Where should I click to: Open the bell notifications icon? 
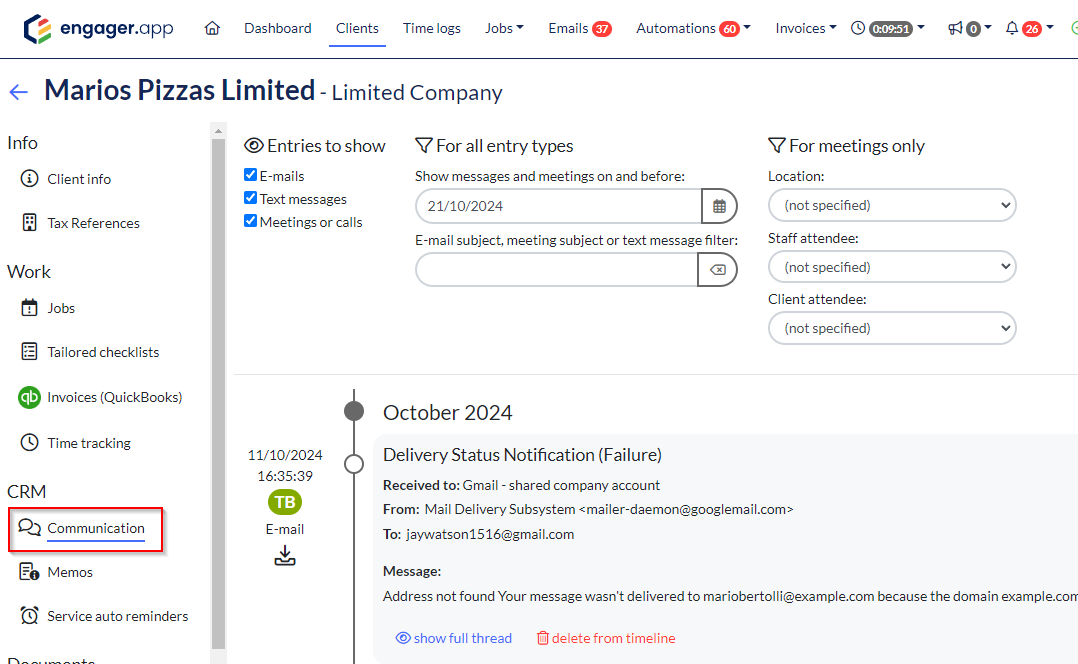point(1012,28)
